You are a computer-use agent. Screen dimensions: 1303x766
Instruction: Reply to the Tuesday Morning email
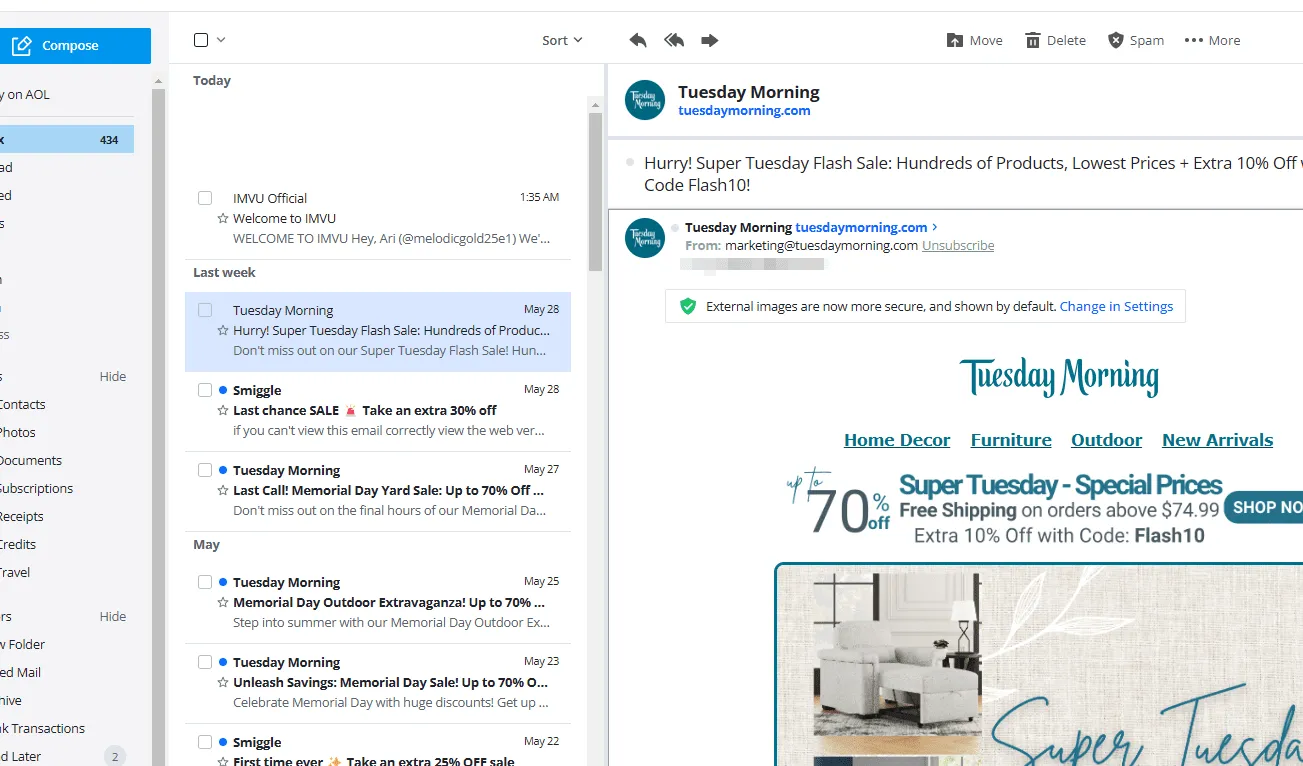637,40
